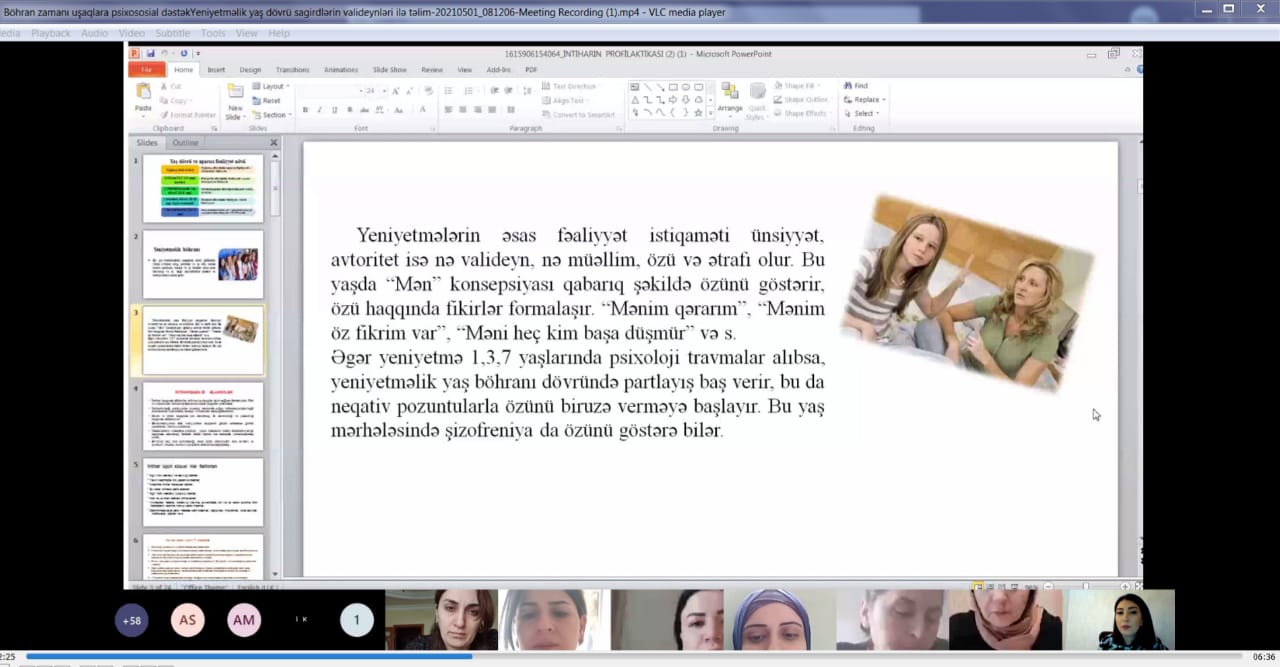Switch to the Animations ribbon tab

tap(341, 70)
